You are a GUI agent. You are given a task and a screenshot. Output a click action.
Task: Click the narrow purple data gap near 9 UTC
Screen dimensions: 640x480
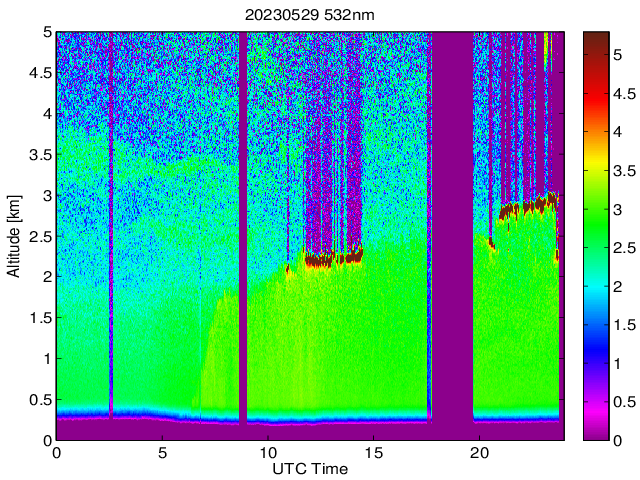point(243,230)
